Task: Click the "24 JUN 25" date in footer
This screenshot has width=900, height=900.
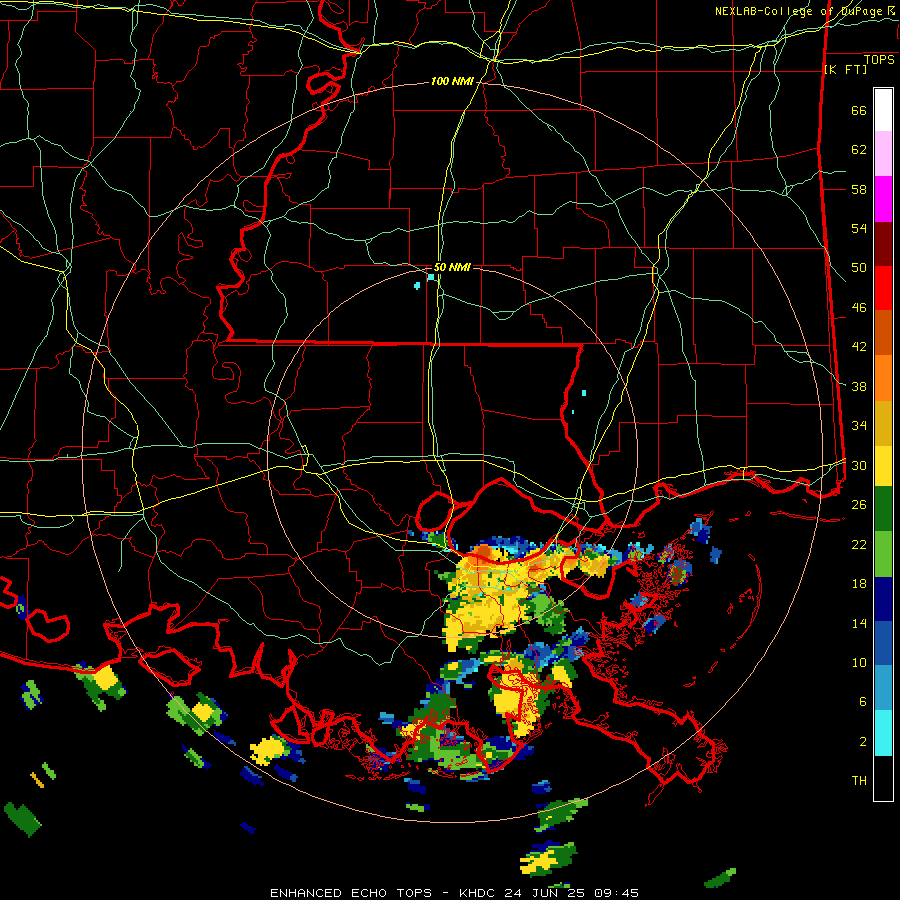Action: pyautogui.click(x=546, y=893)
